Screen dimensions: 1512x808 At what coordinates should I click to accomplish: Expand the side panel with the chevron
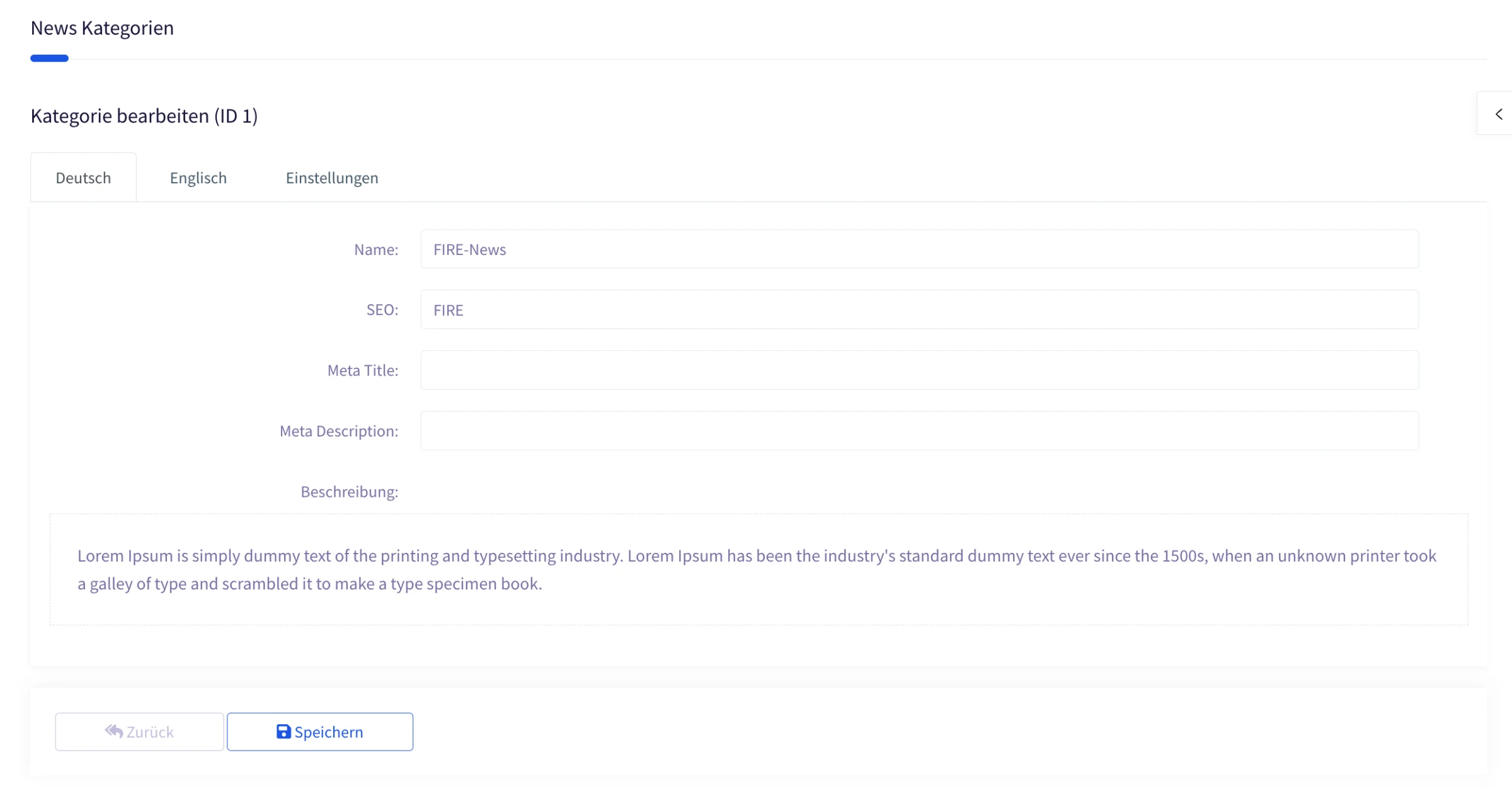pos(1499,114)
